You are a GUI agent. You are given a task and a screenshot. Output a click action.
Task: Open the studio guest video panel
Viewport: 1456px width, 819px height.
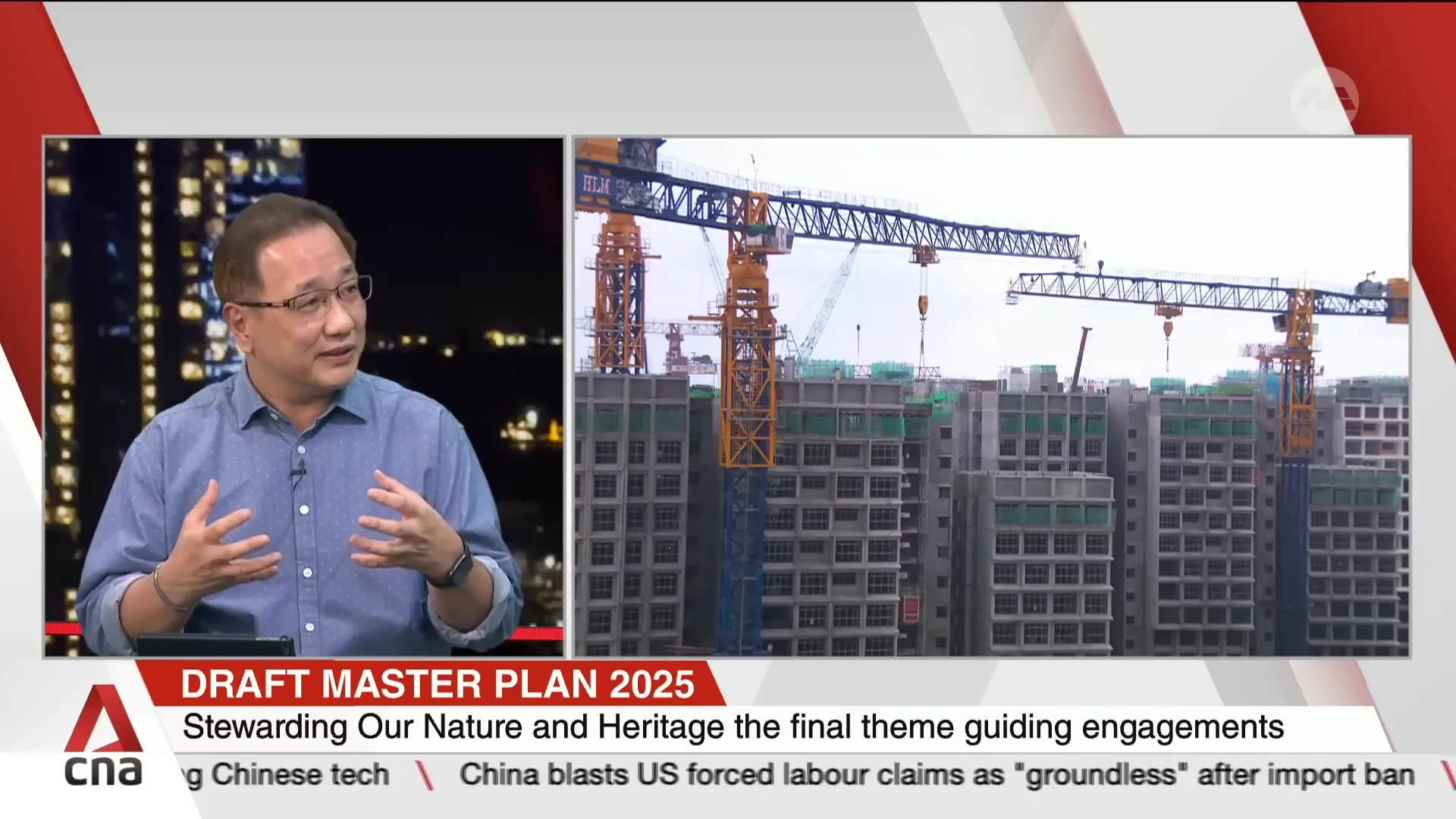click(303, 396)
